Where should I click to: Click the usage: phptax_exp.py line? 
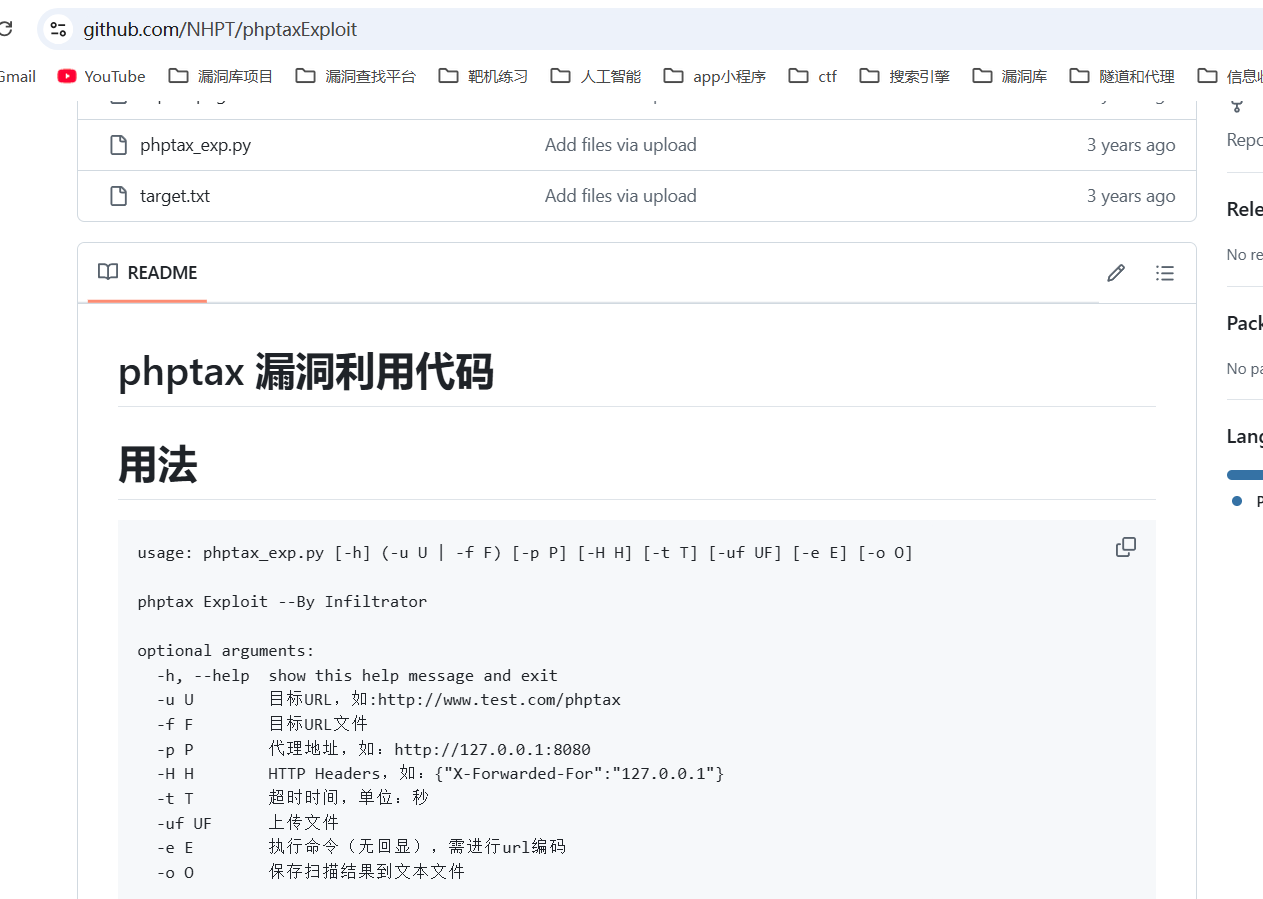click(525, 553)
